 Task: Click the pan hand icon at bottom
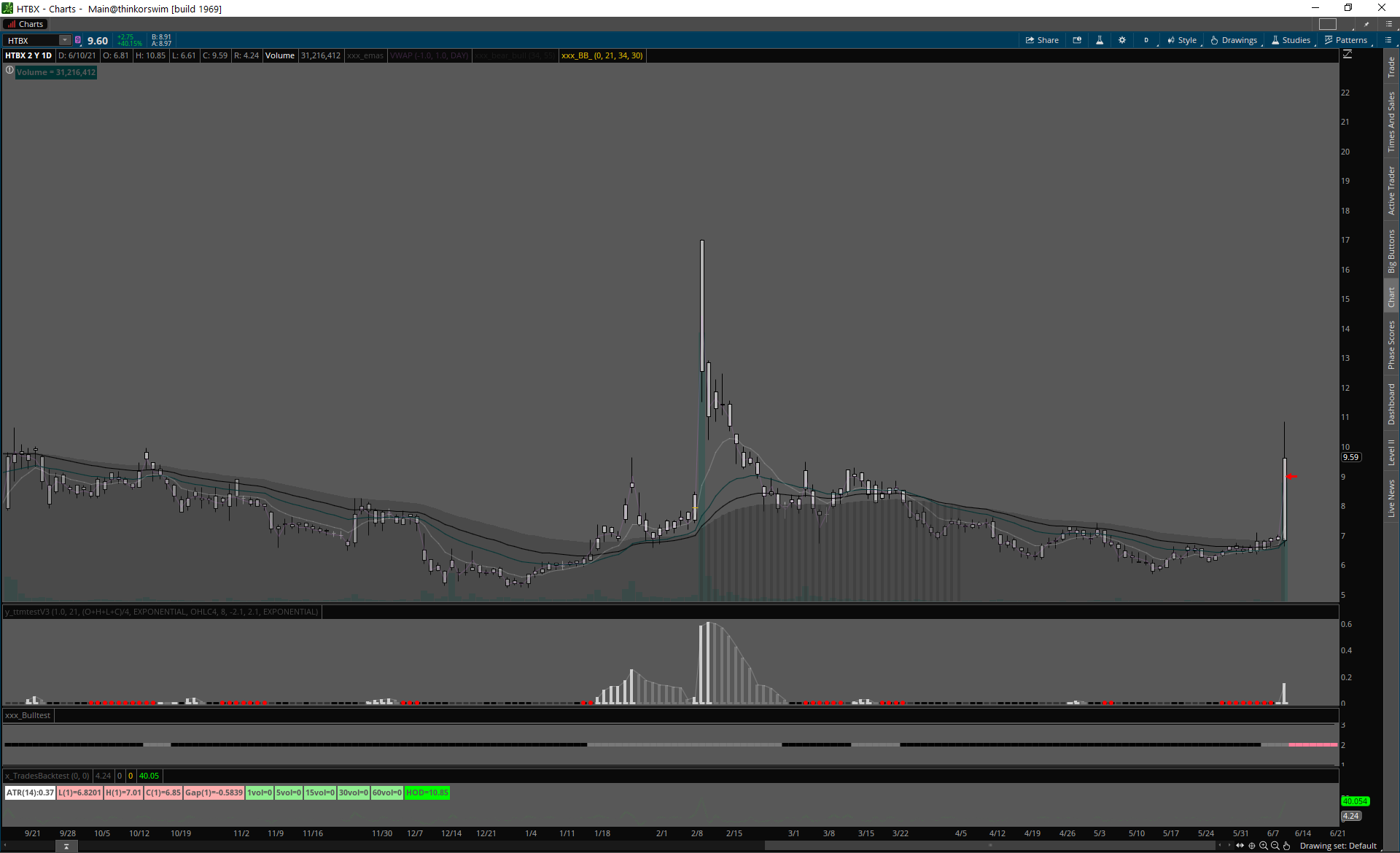[1287, 846]
